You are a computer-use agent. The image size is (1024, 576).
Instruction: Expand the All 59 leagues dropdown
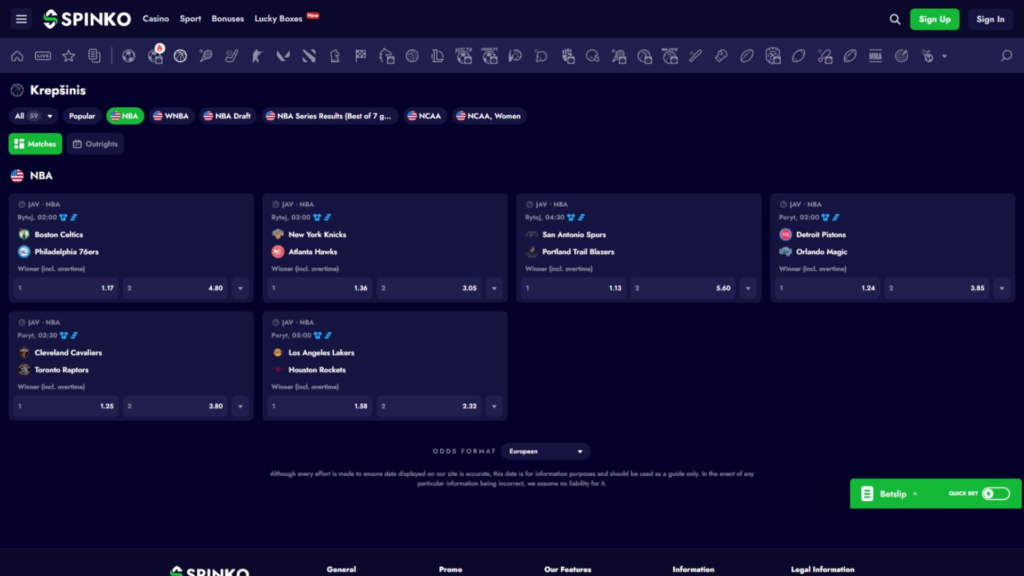click(33, 116)
